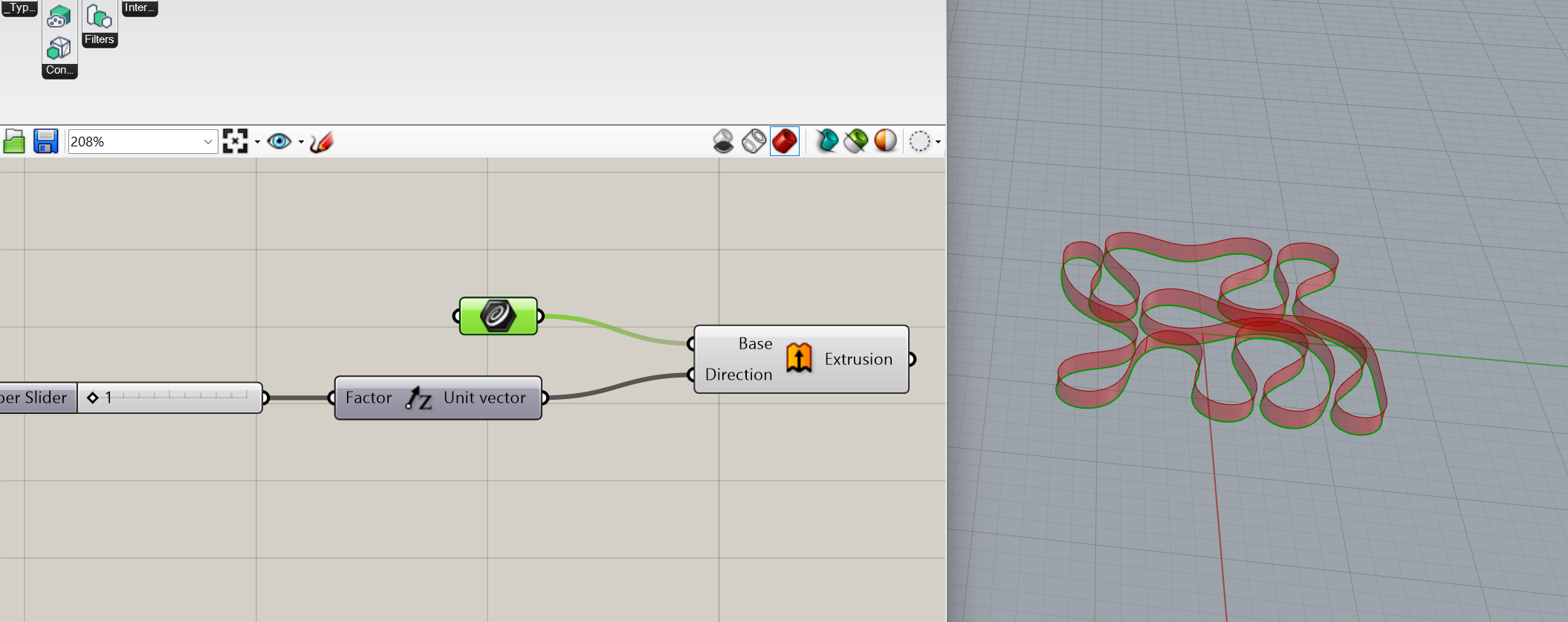Open a file with the green folder icon

coord(14,141)
